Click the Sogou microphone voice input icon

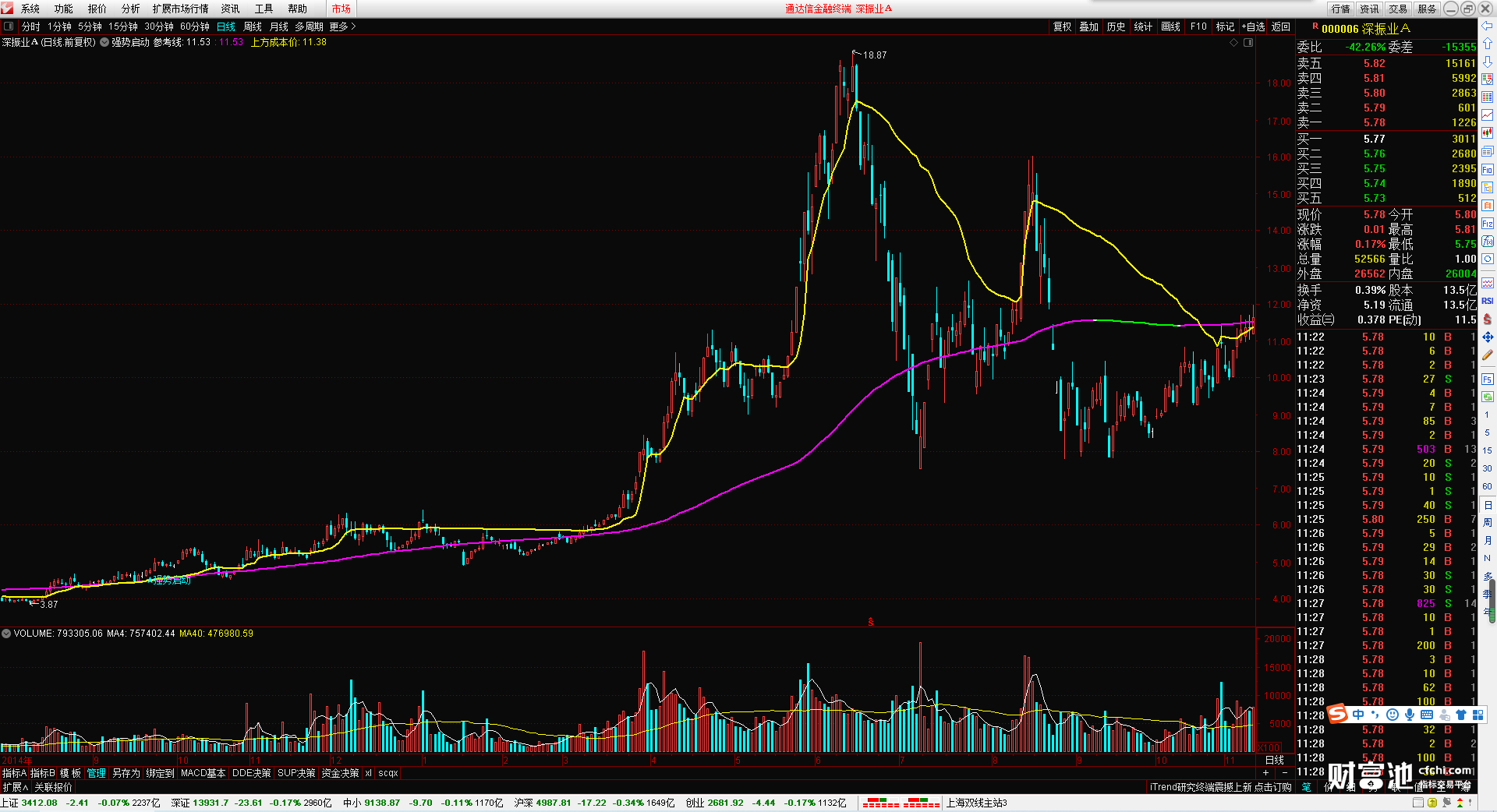[1410, 715]
